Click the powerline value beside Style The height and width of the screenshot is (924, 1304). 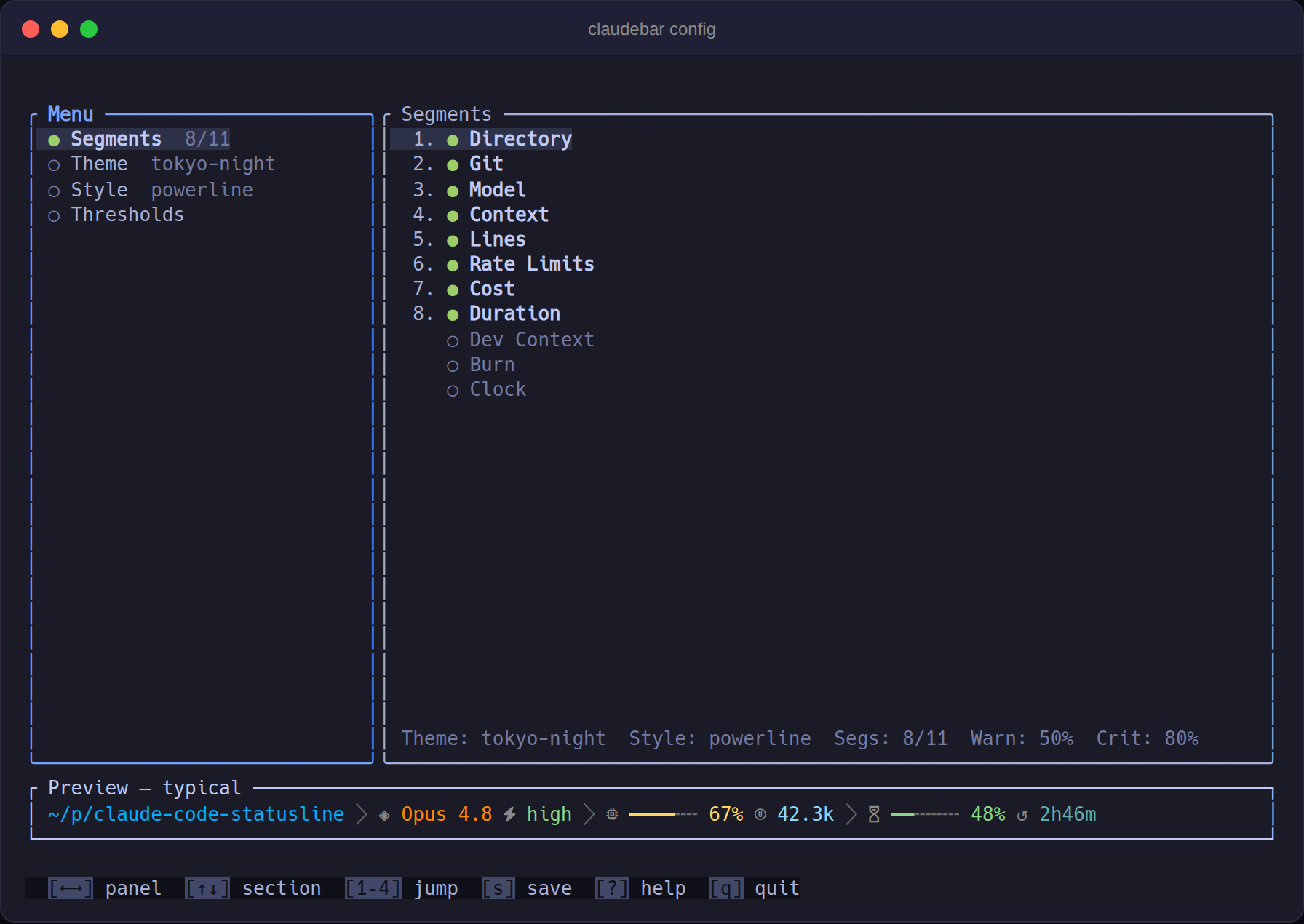[202, 190]
